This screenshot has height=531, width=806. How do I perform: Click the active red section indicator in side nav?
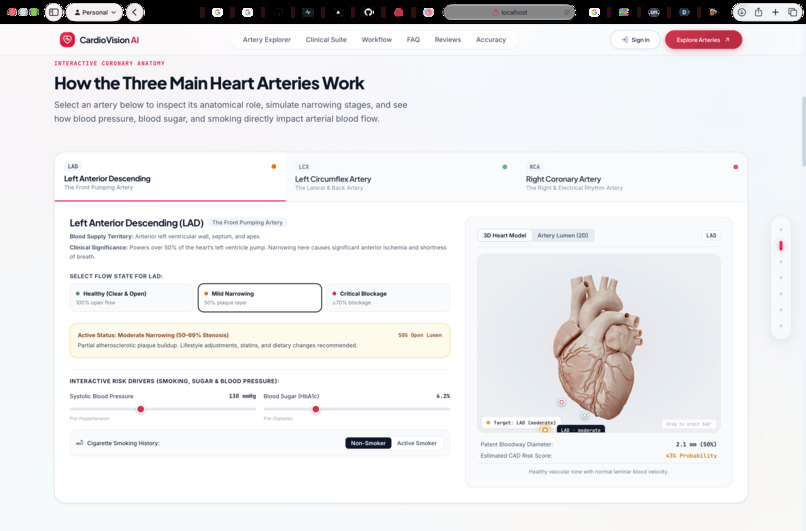(x=781, y=246)
